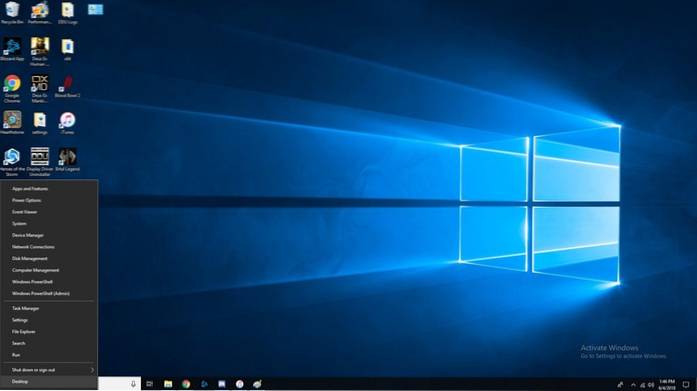Image resolution: width=697 pixels, height=391 pixels.
Task: Select the Heroes of the Storm shortcut
Action: 12,162
